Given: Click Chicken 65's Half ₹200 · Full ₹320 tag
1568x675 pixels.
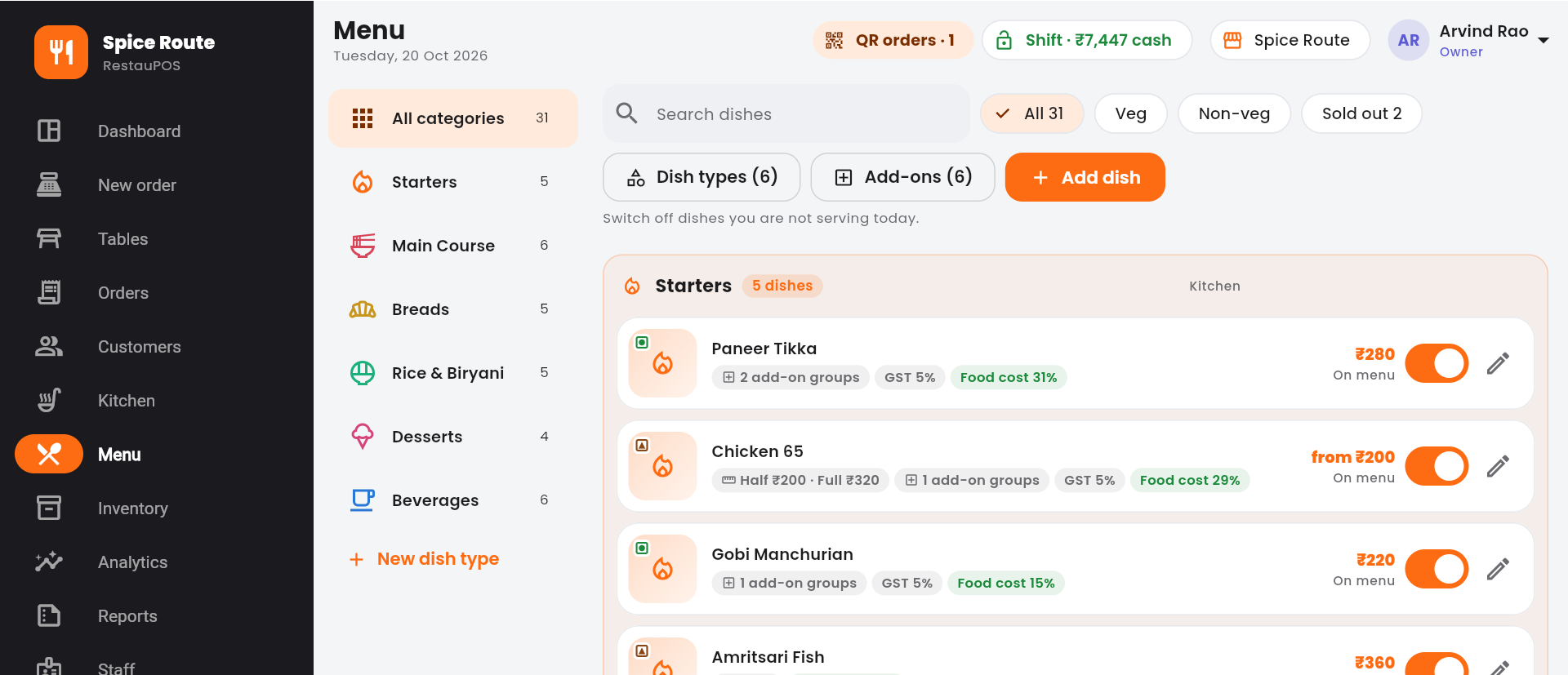Looking at the screenshot, I should click(x=800, y=480).
